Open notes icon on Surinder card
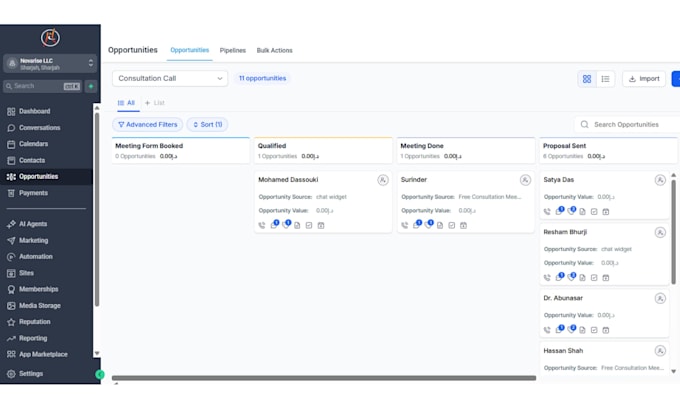 click(440, 226)
